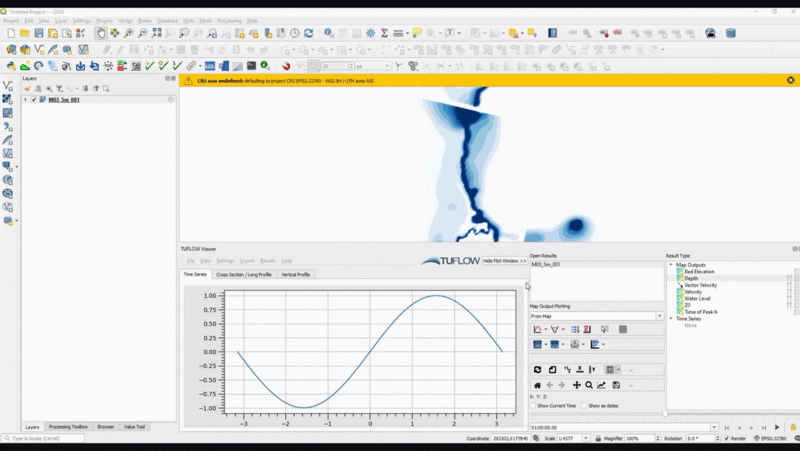Select Water Level result type

coord(698,298)
